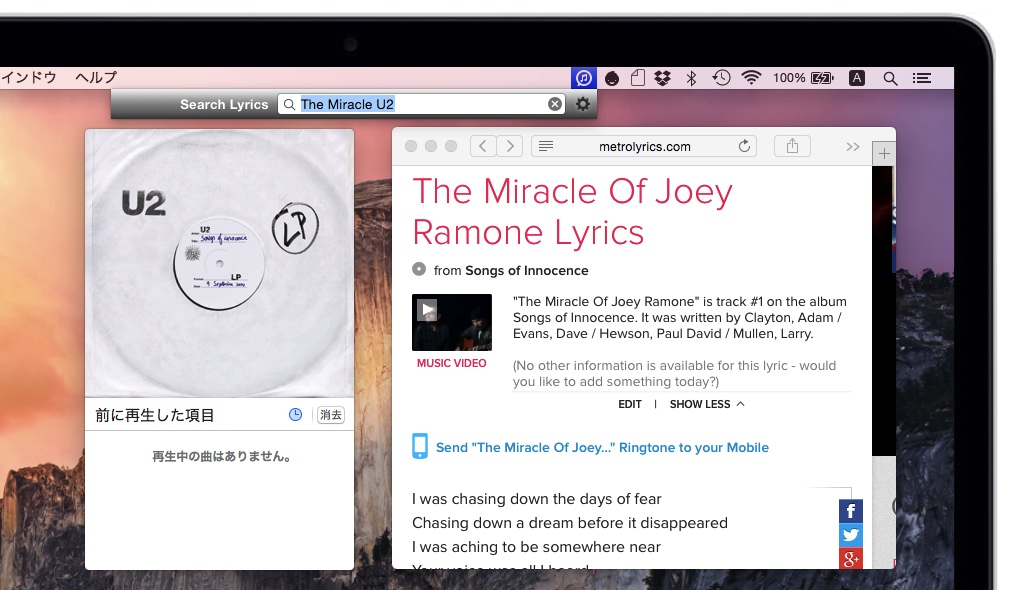Open the dark round menu bar icon
The image size is (1020, 590).
[x=611, y=79]
